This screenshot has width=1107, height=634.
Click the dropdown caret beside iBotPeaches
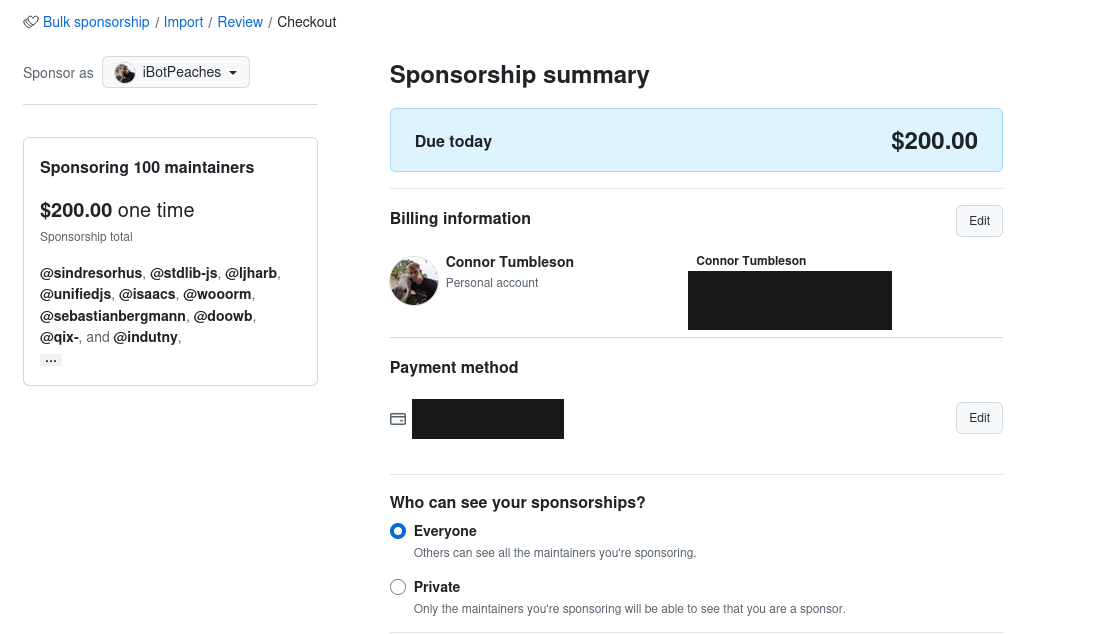pyautogui.click(x=233, y=73)
